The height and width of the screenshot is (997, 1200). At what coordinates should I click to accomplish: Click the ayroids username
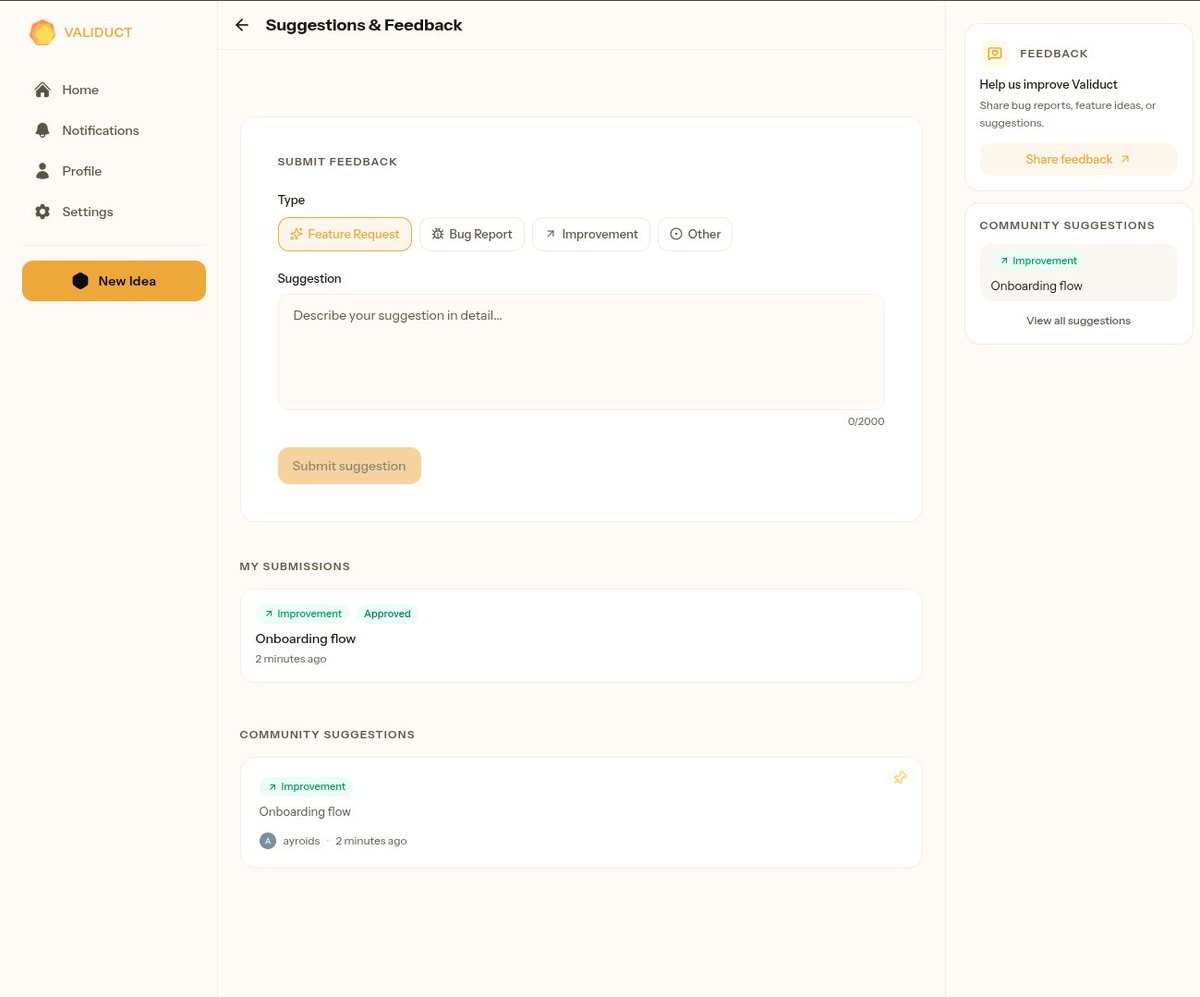click(302, 841)
